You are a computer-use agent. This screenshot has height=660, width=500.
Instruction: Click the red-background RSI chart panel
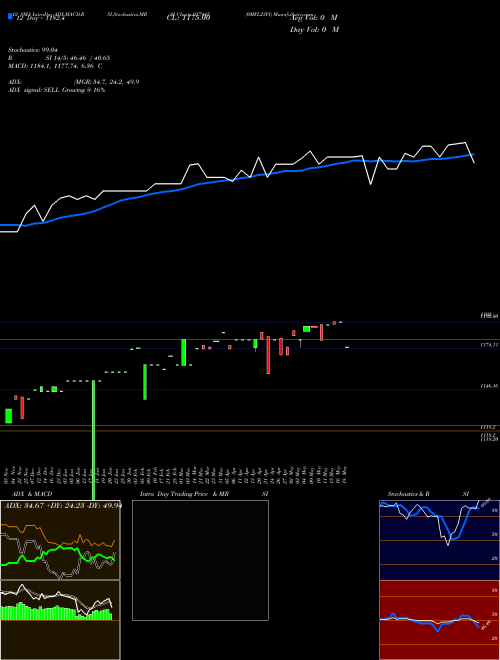coord(439,620)
